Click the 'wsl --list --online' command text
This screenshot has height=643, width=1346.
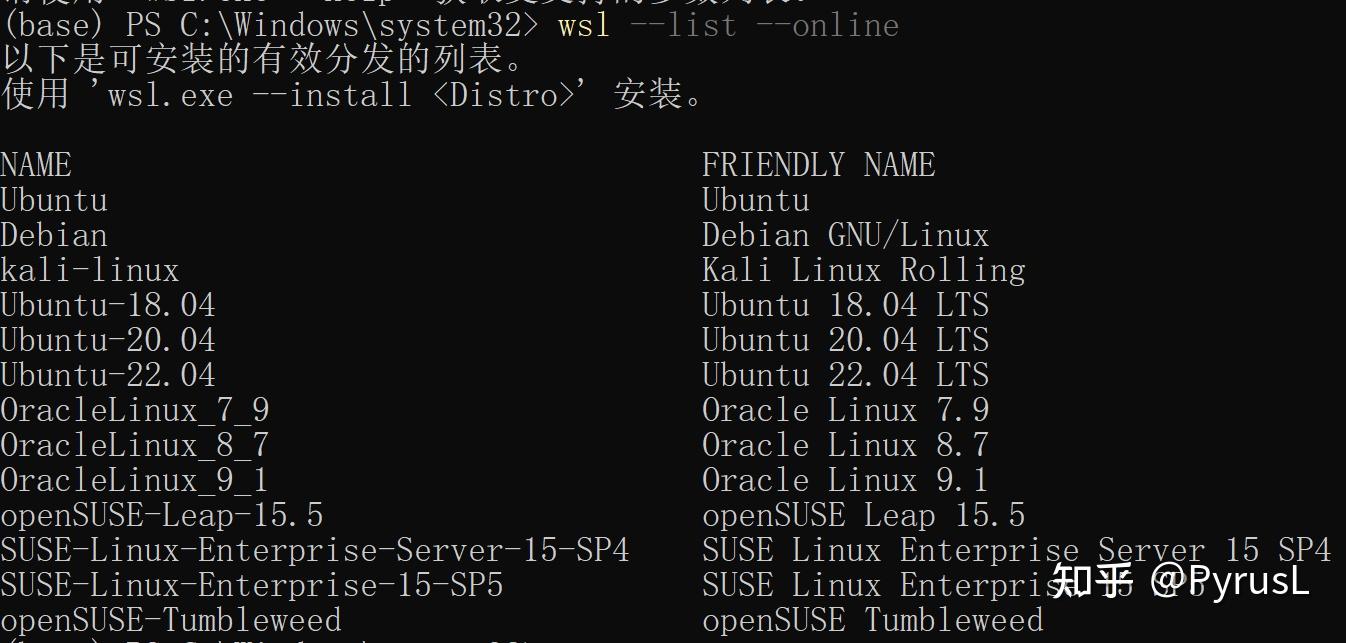pos(728,25)
